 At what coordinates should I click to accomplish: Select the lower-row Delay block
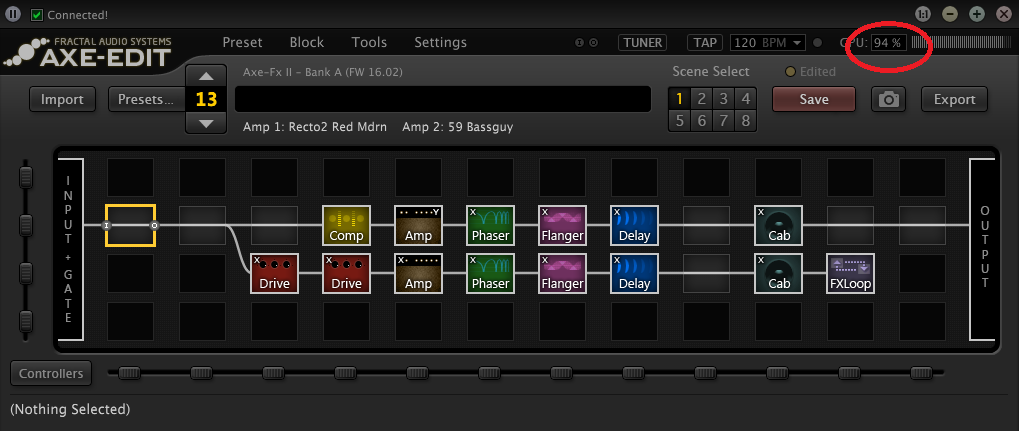[634, 274]
